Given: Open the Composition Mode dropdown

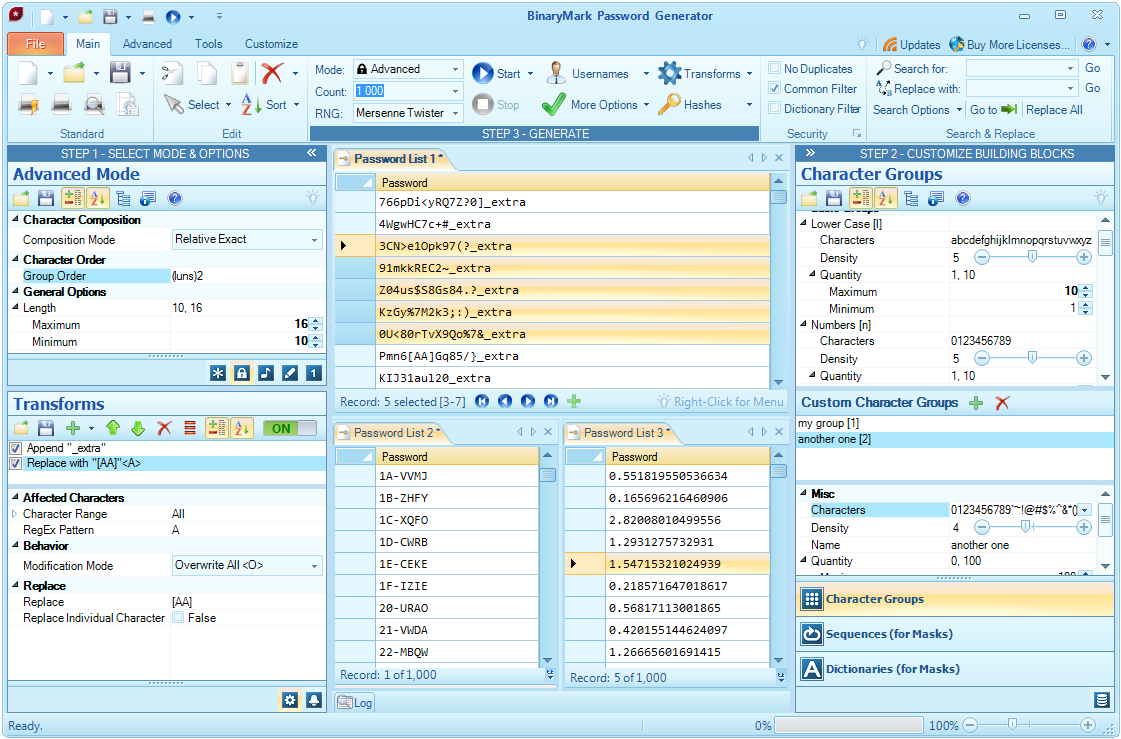Looking at the screenshot, I should click(314, 240).
